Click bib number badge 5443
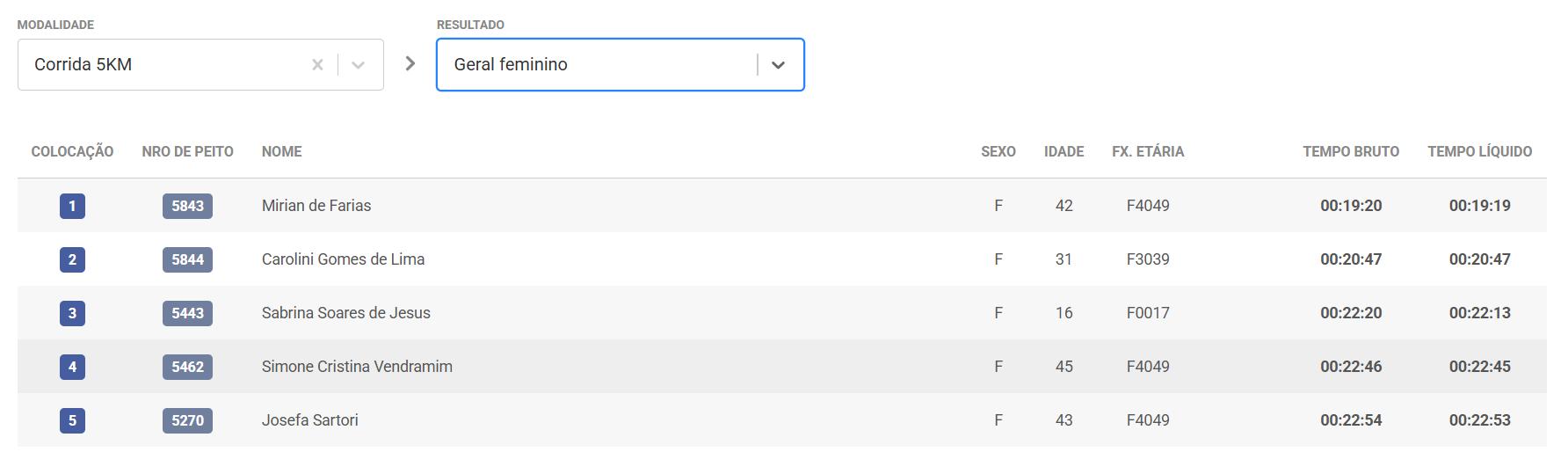 pyautogui.click(x=187, y=313)
